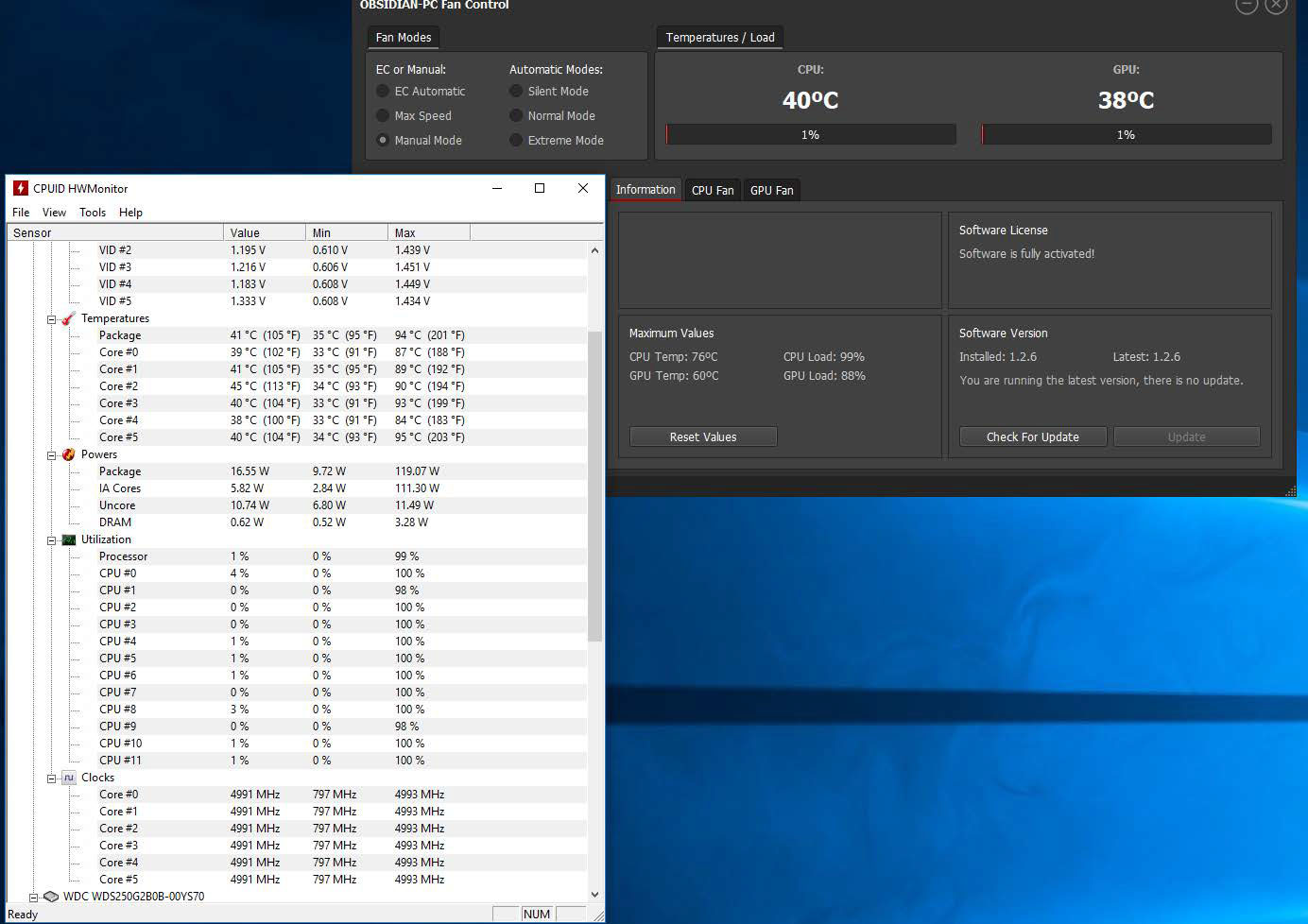
Task: Select the Temperatures / Load tab
Action: coord(720,38)
